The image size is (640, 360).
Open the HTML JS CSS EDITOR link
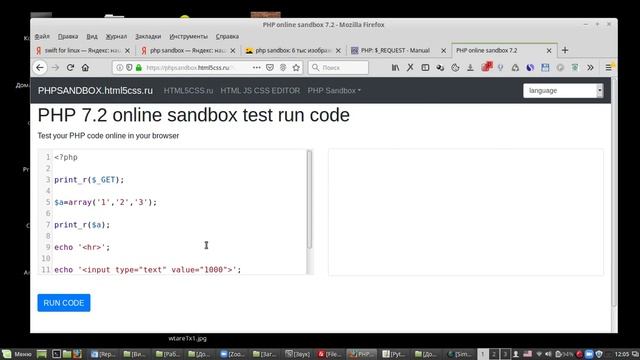click(x=260, y=91)
